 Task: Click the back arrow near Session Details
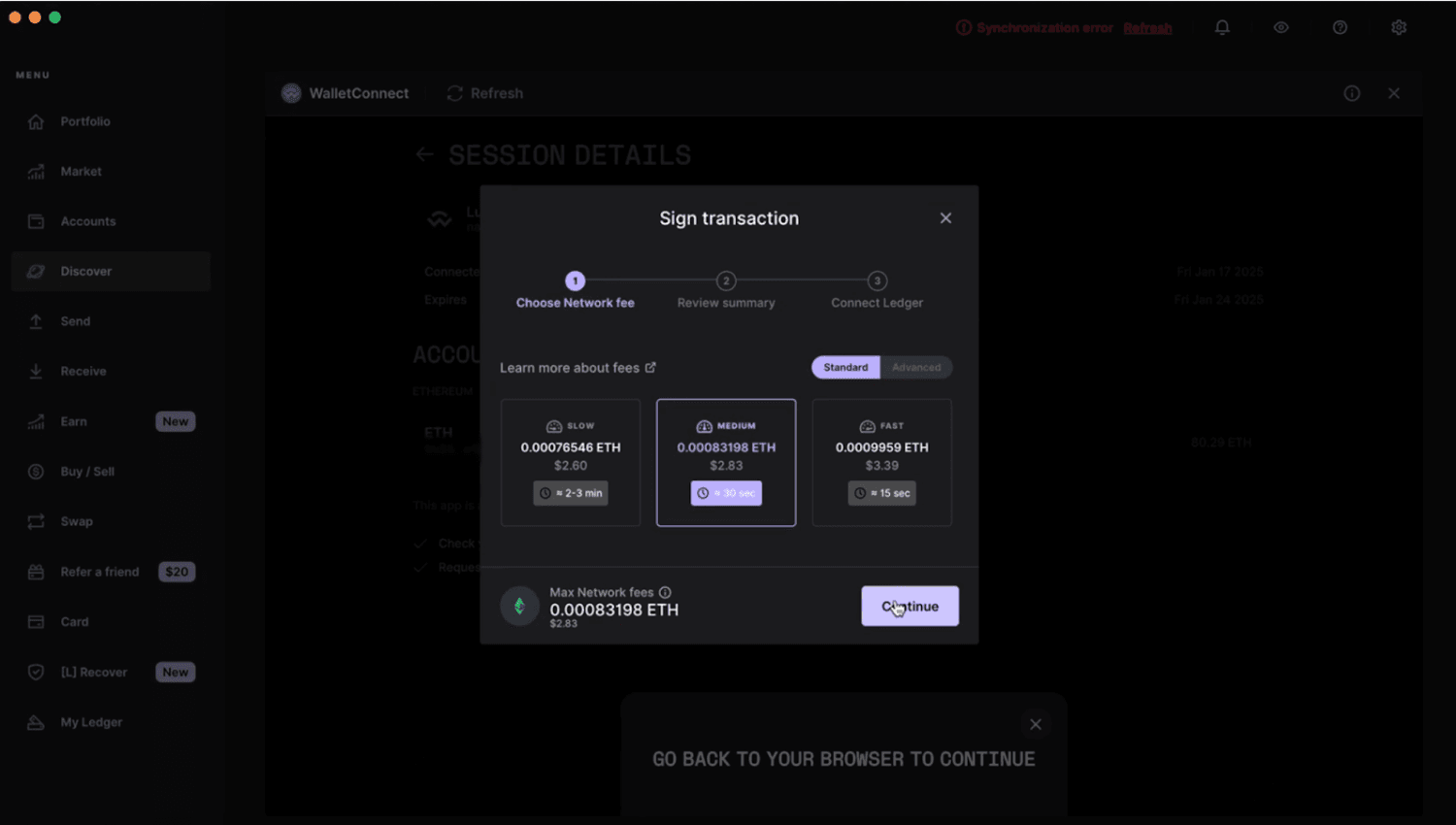coord(424,154)
